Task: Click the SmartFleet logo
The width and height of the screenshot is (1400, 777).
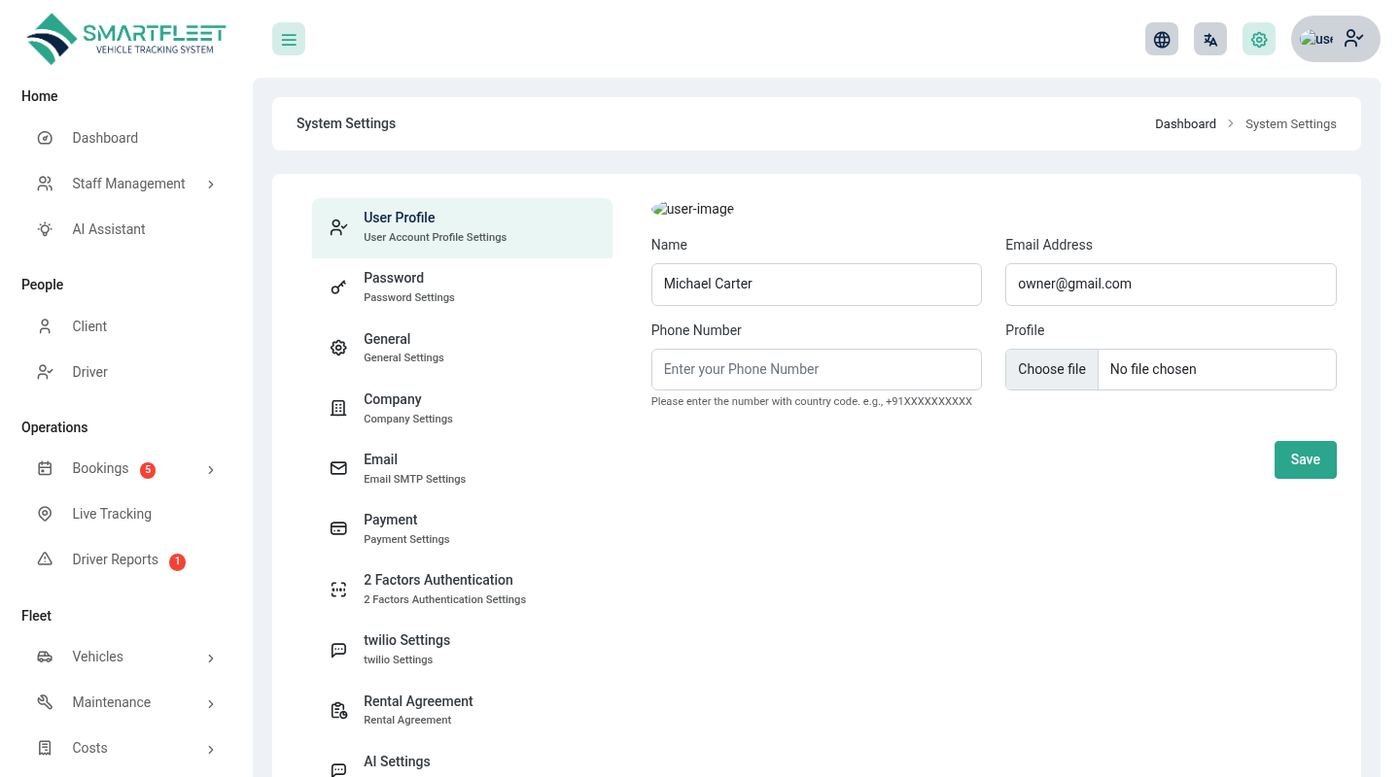Action: pos(126,39)
